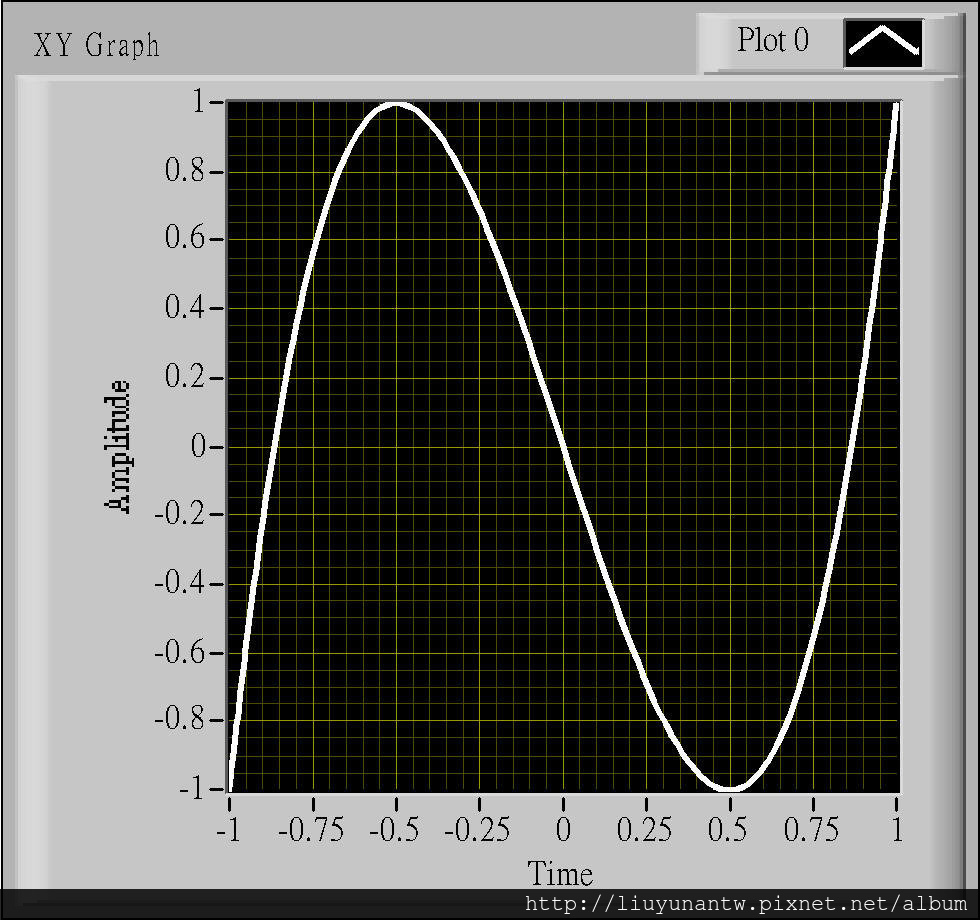Click the y-axis value 0.8
The height and width of the screenshot is (920, 980).
click(x=184, y=170)
